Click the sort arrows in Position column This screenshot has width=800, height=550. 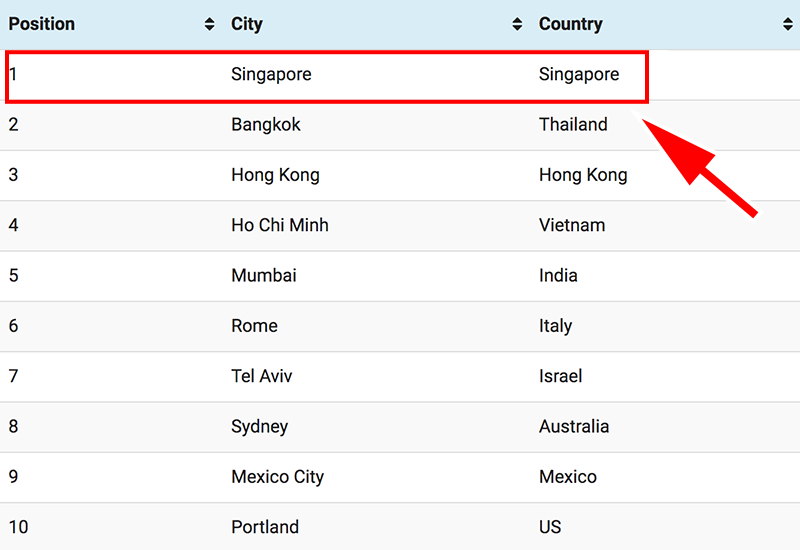coord(209,24)
